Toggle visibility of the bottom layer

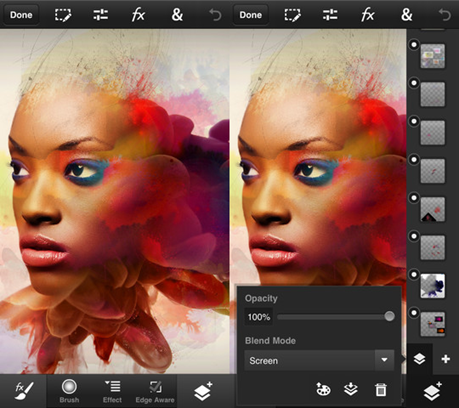tap(414, 313)
